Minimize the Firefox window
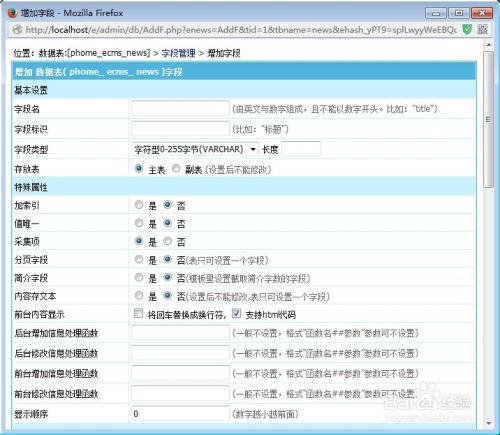The image size is (500, 435). point(436,13)
